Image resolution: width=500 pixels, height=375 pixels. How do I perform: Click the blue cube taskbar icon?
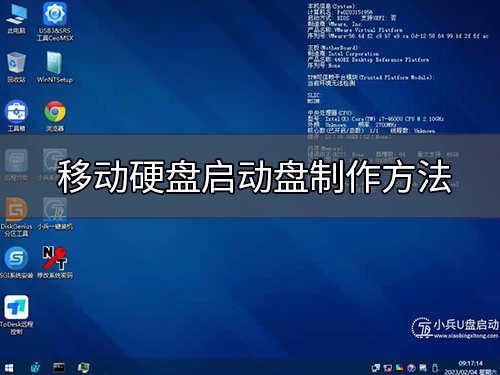tap(35, 368)
